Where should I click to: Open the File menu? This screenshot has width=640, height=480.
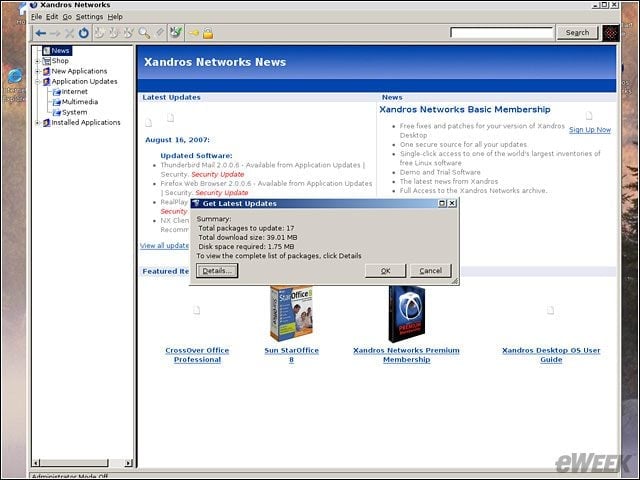36,17
